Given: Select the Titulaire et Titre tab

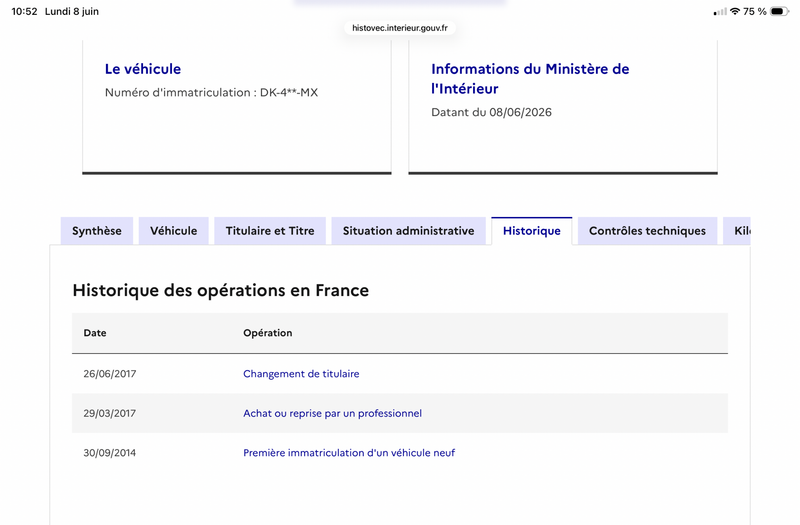Looking at the screenshot, I should (270, 231).
